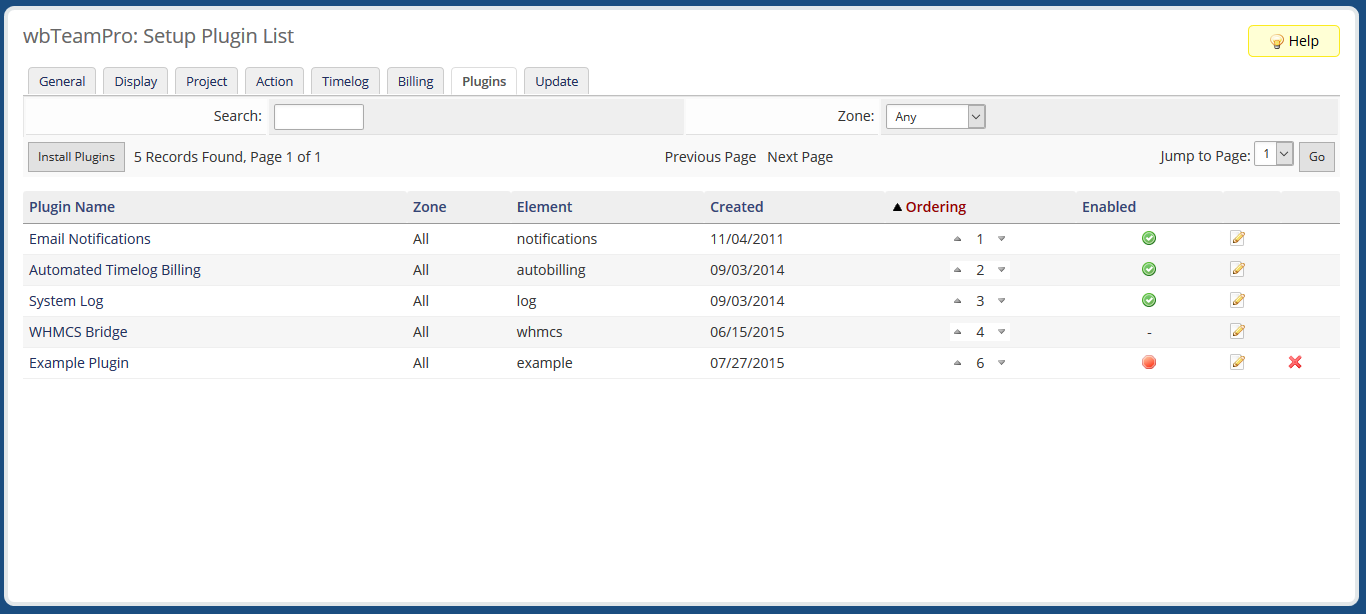
Task: Go to Previous Page
Action: tap(710, 157)
